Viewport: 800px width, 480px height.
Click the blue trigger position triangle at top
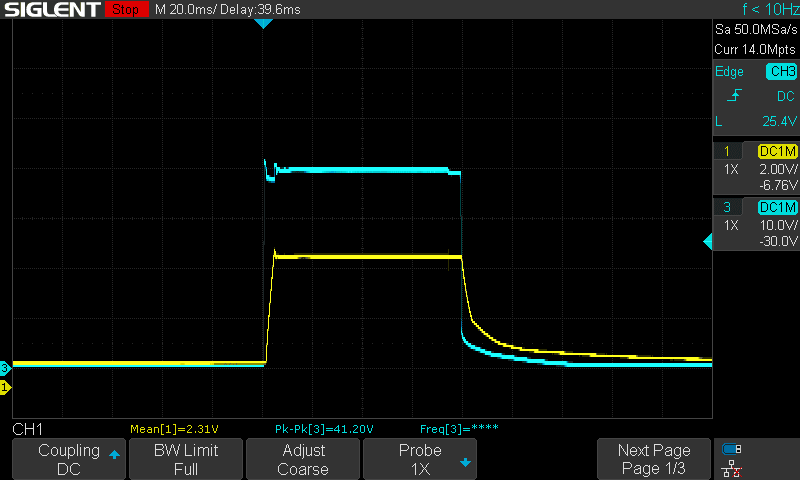pyautogui.click(x=263, y=23)
